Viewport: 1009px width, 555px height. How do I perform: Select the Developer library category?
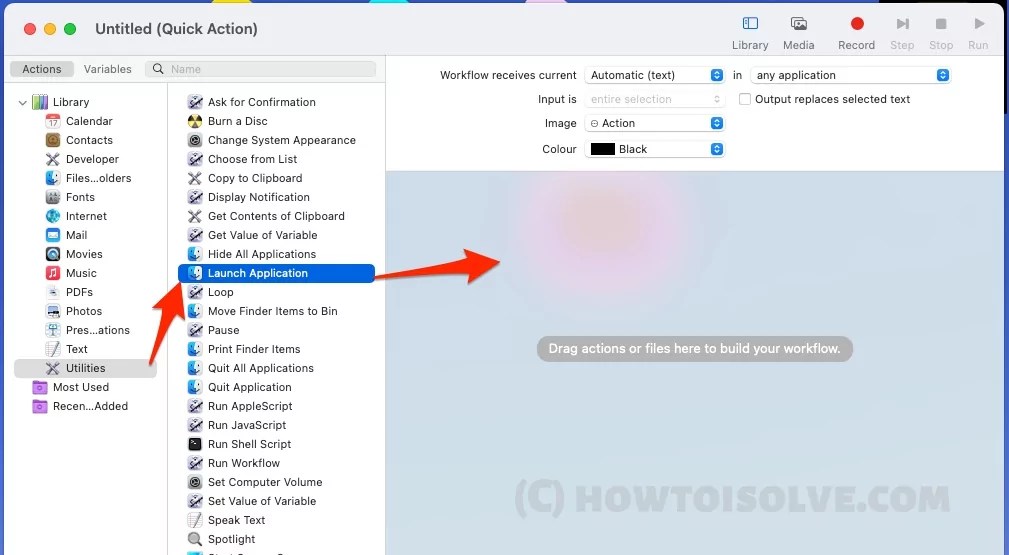click(92, 159)
